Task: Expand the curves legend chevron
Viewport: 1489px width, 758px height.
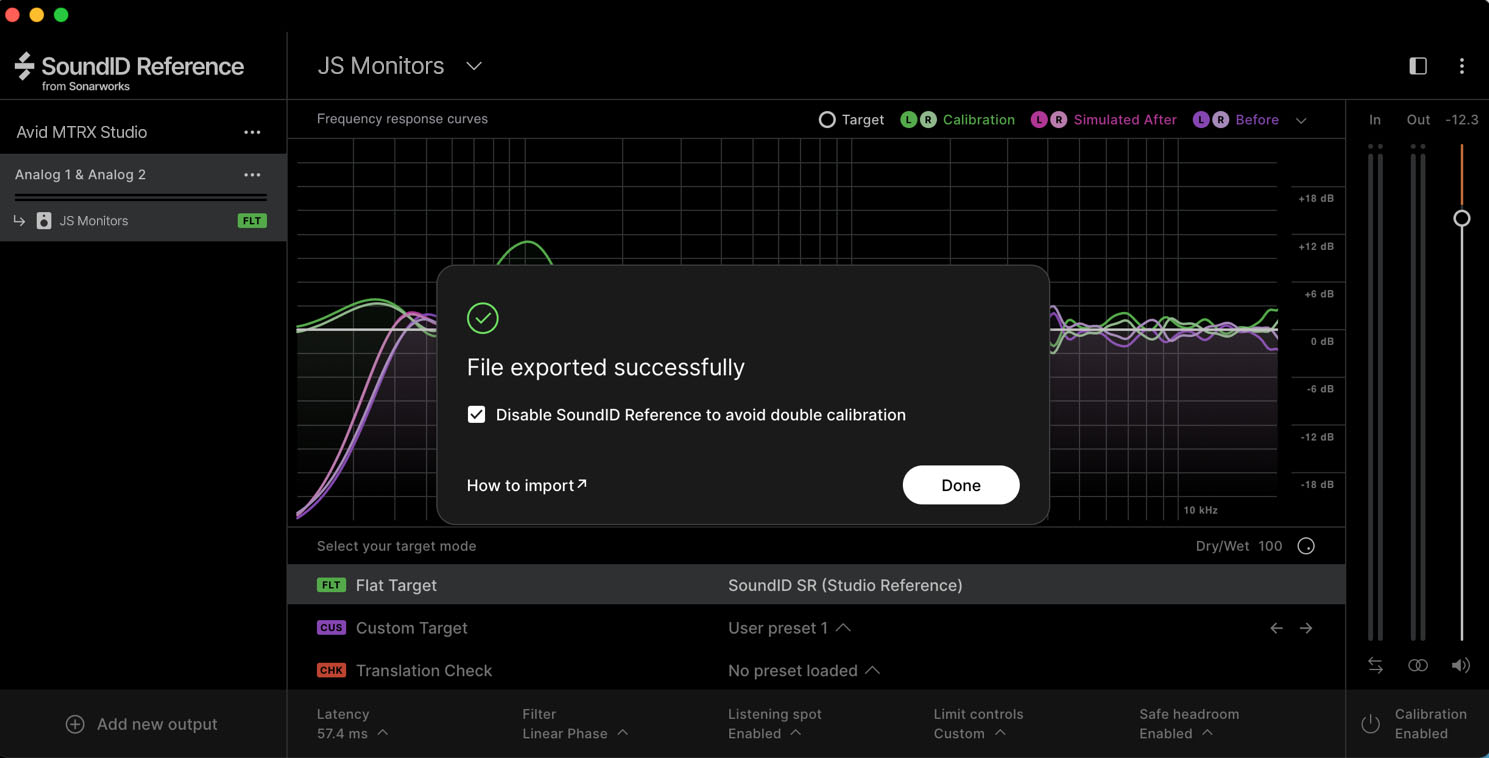Action: coord(1301,121)
